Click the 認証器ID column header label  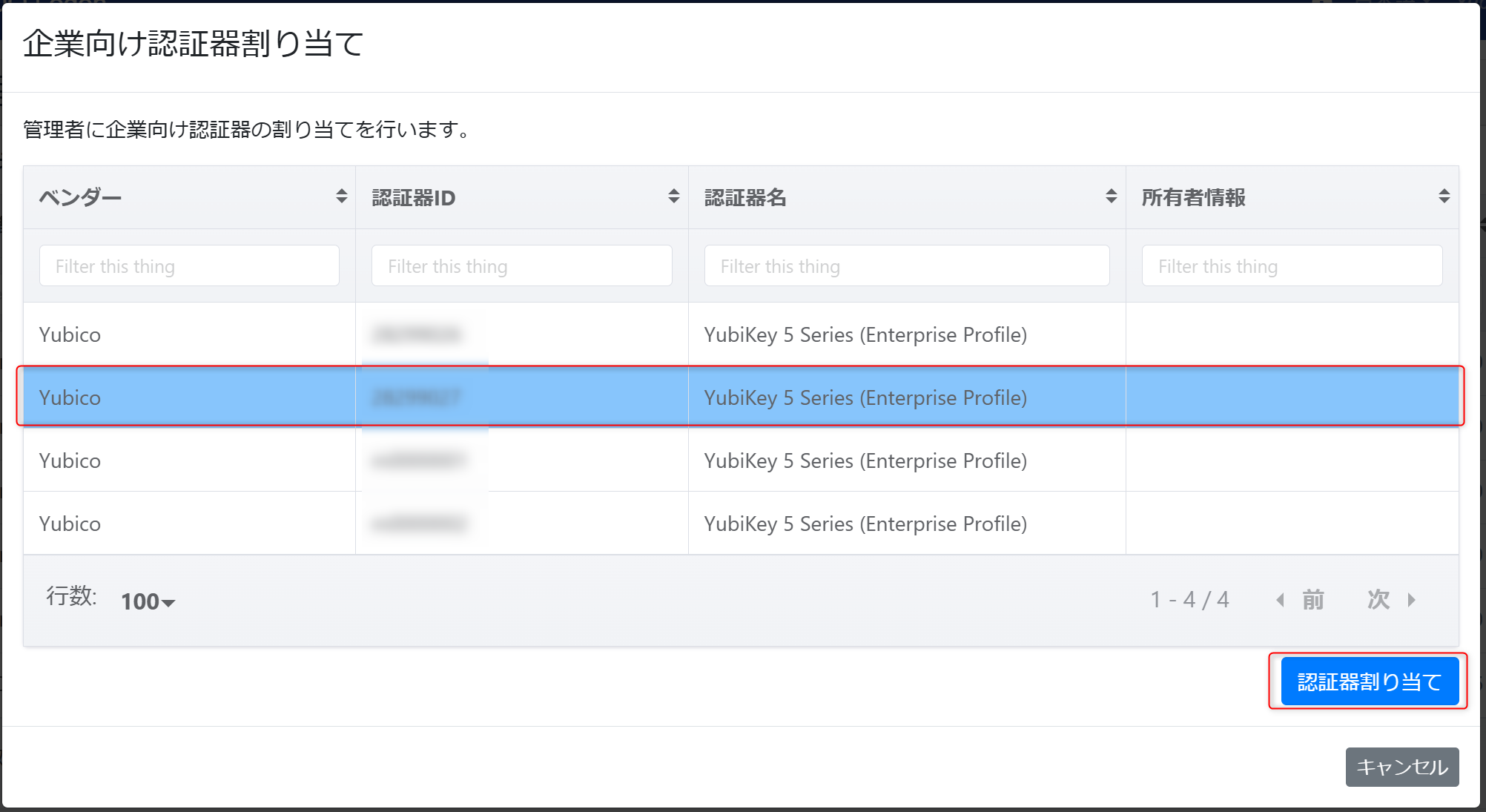[x=414, y=197]
